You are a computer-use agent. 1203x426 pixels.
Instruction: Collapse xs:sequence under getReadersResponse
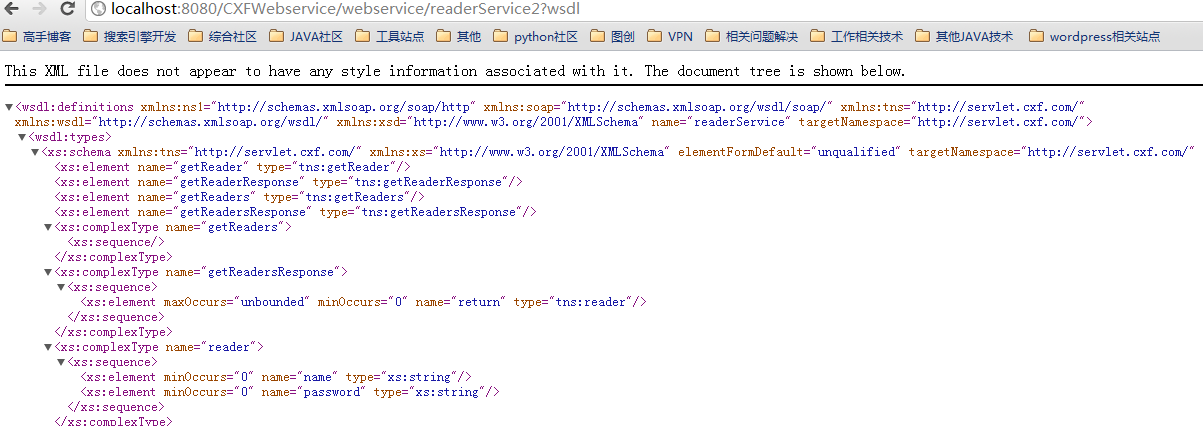[62, 287]
